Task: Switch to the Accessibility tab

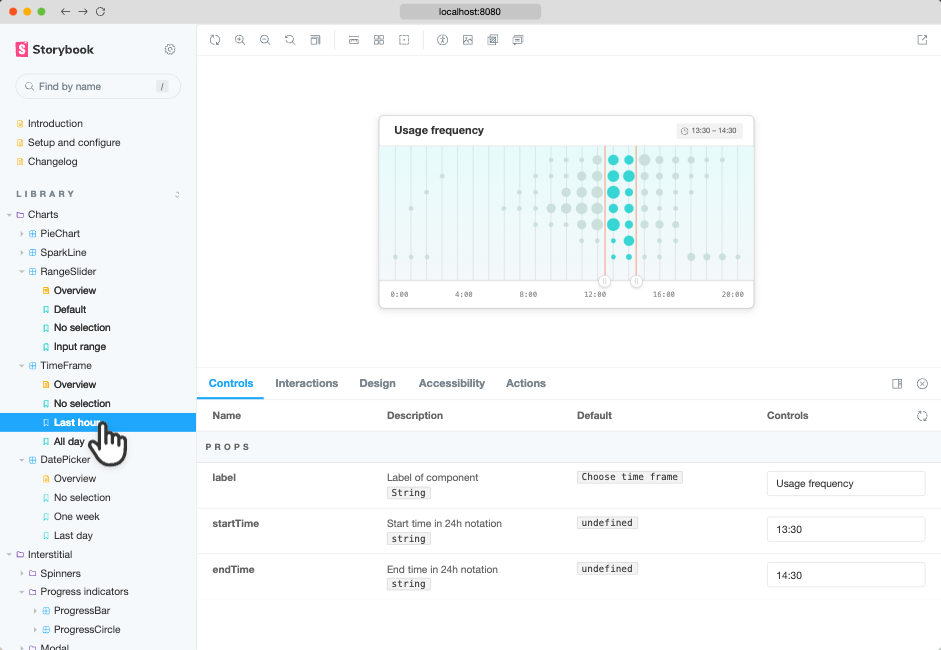Action: 451,384
